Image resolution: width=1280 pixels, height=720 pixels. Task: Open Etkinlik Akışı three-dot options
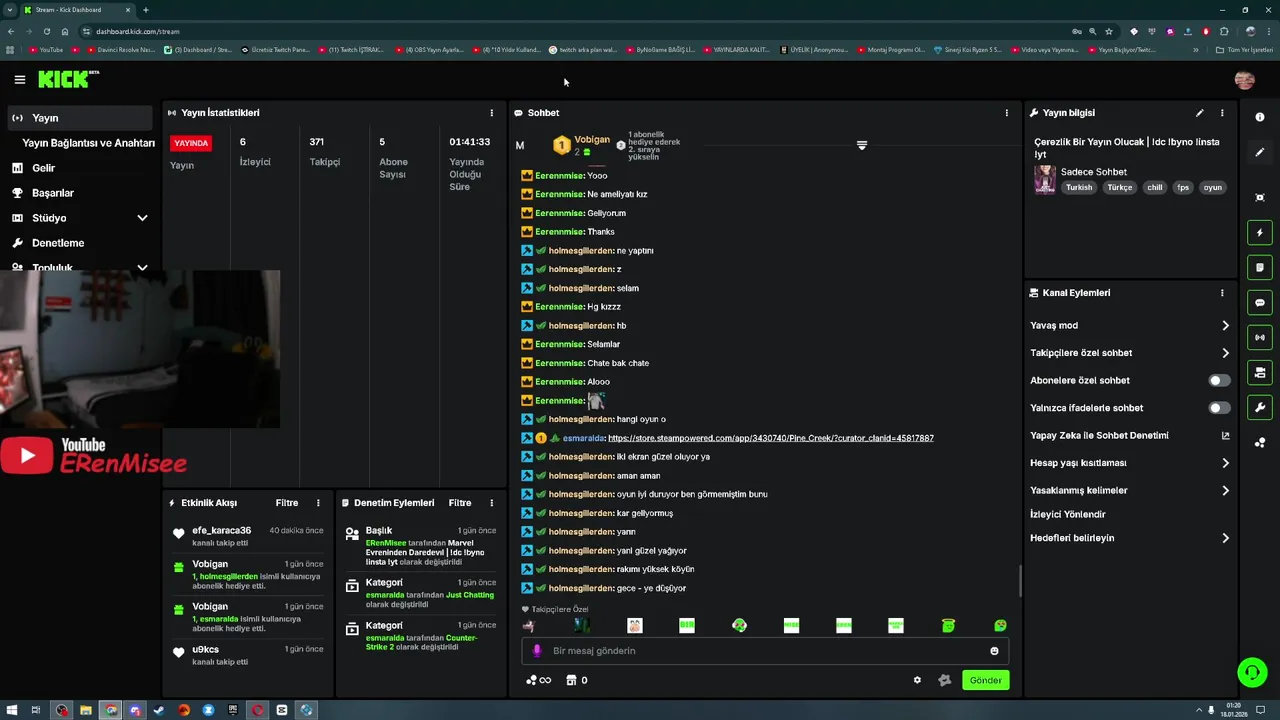click(318, 503)
